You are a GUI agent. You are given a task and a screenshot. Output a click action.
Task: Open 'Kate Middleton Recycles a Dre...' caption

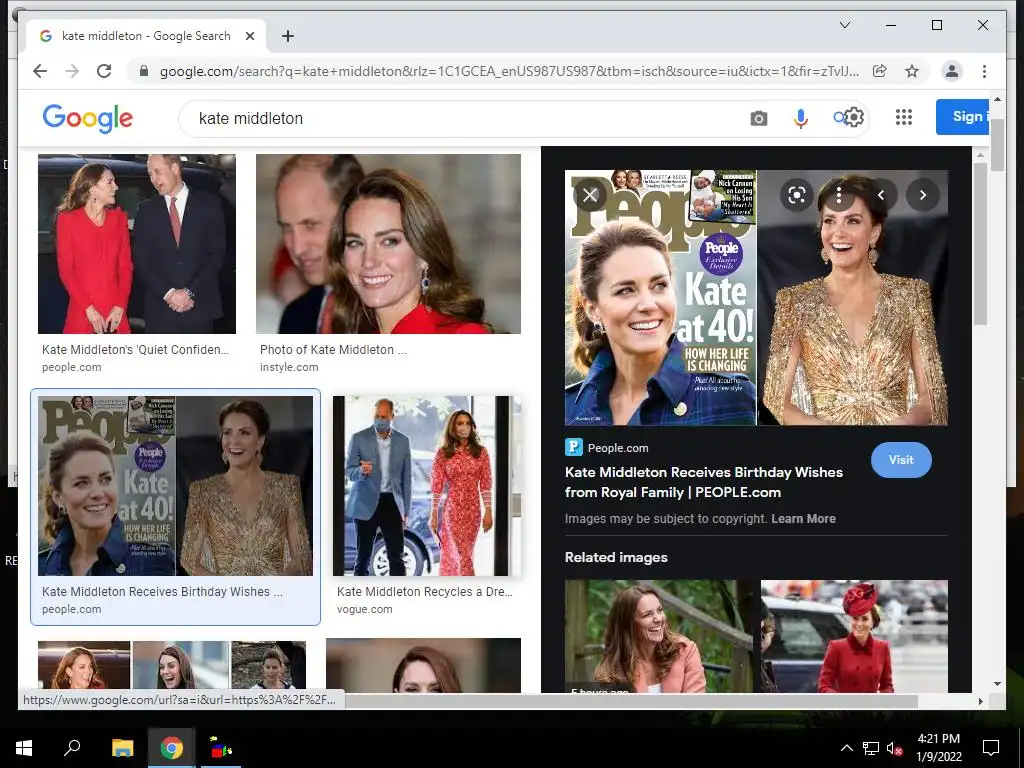click(424, 592)
